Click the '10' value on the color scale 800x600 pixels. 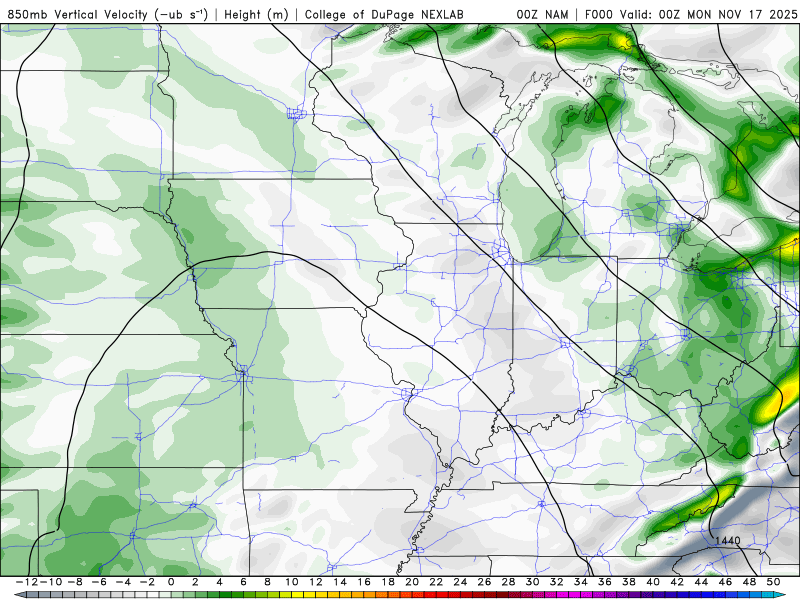[291, 582]
